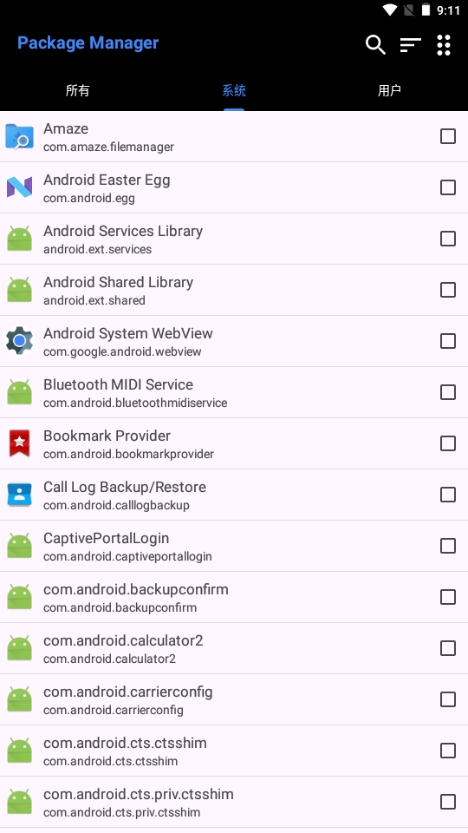The image size is (468, 833).
Task: Switch to the 所有 tab
Action: [78, 90]
